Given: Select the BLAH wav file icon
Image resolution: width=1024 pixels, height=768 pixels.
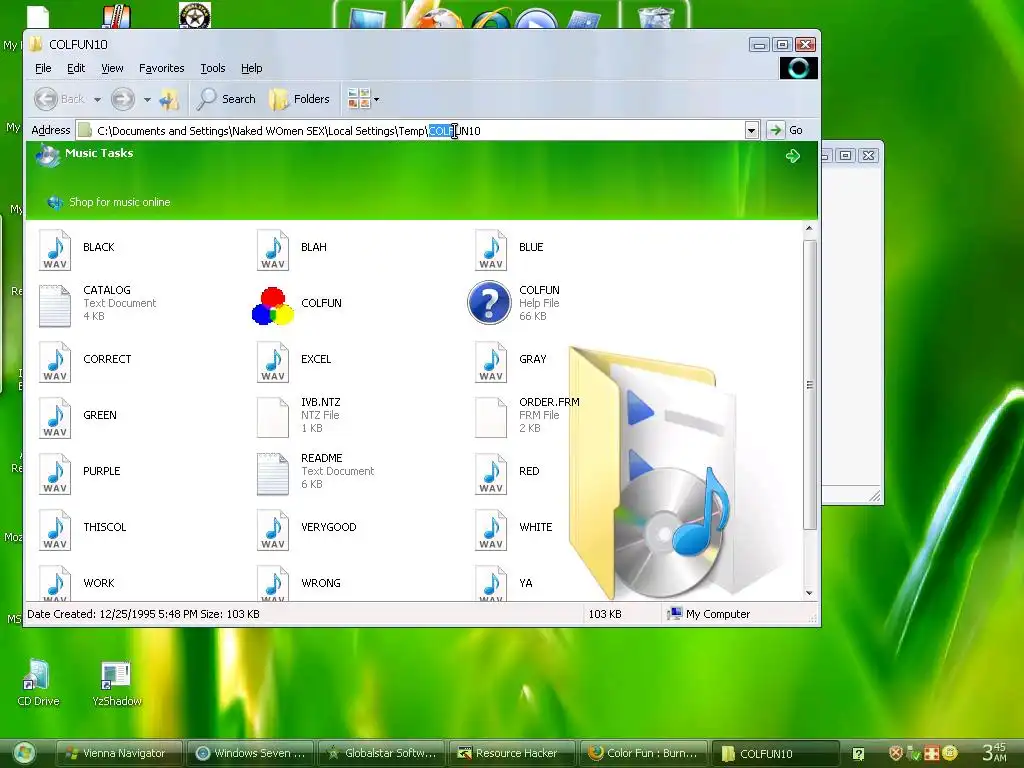Looking at the screenshot, I should point(273,249).
